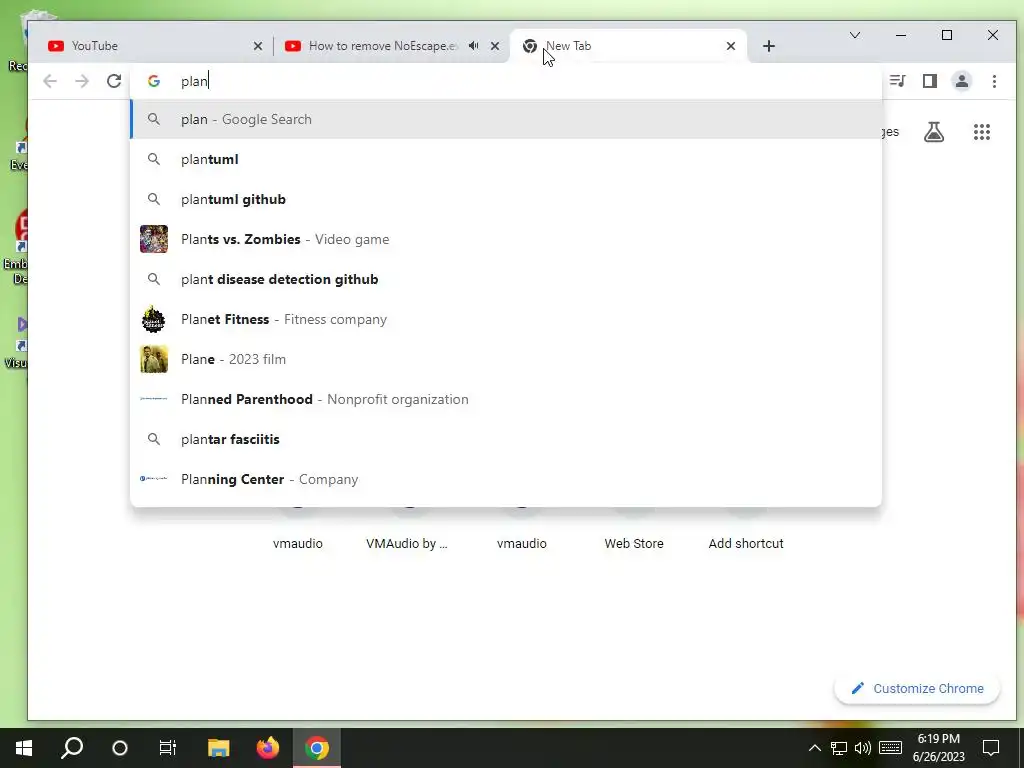Open Task View icon
This screenshot has width=1024, height=768.
click(168, 748)
